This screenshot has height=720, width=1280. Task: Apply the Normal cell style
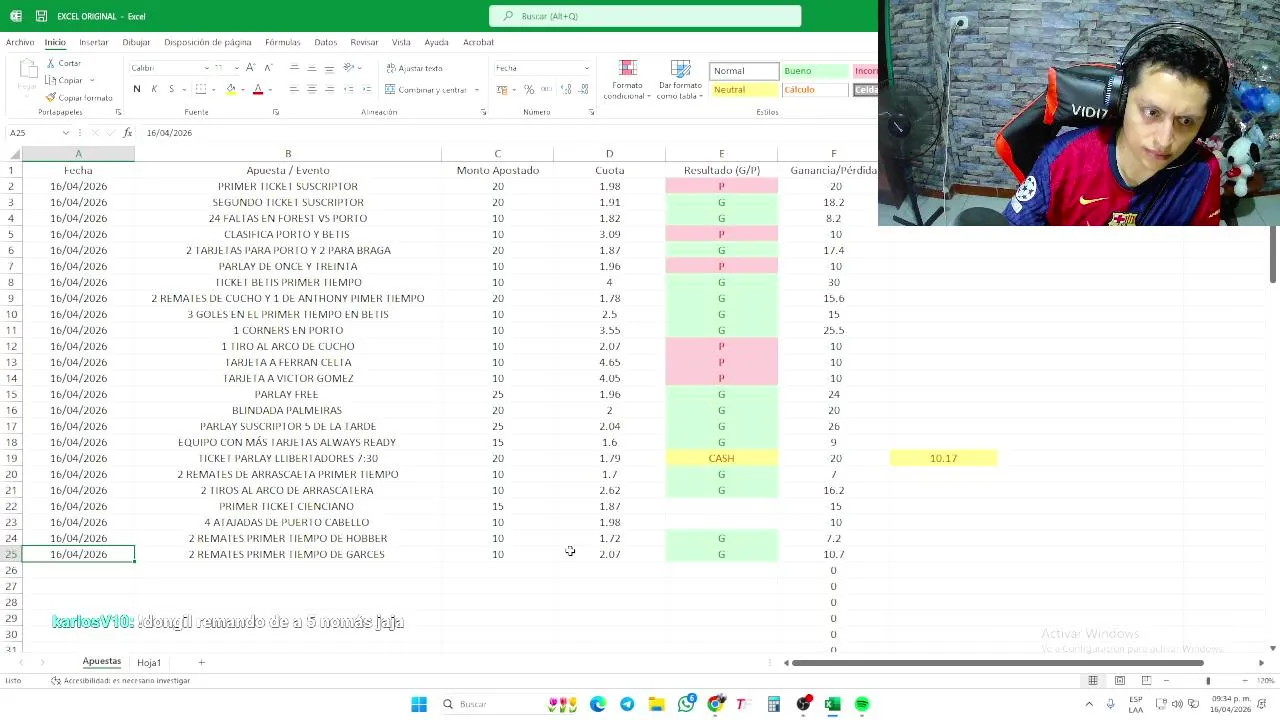pos(743,71)
